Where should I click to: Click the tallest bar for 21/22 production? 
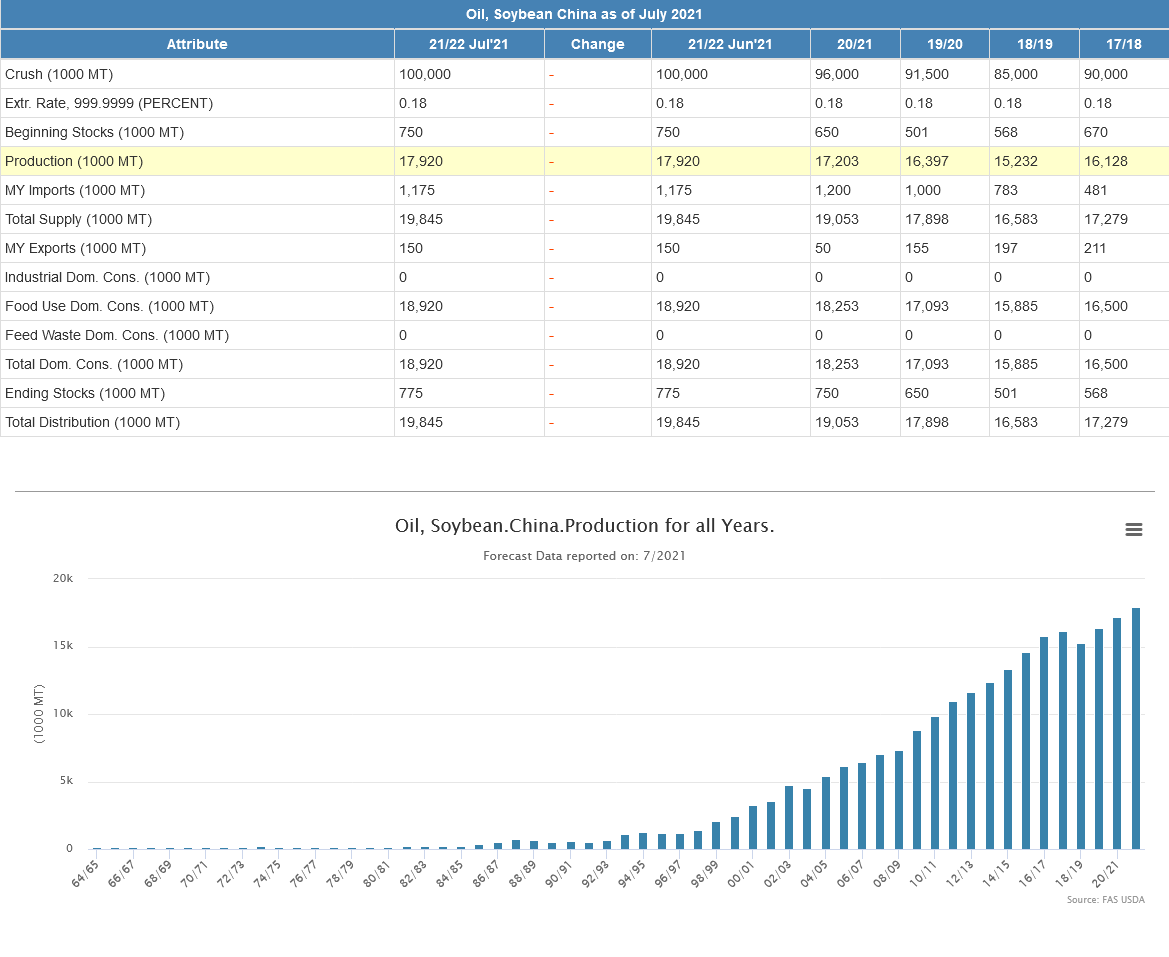(1136, 728)
